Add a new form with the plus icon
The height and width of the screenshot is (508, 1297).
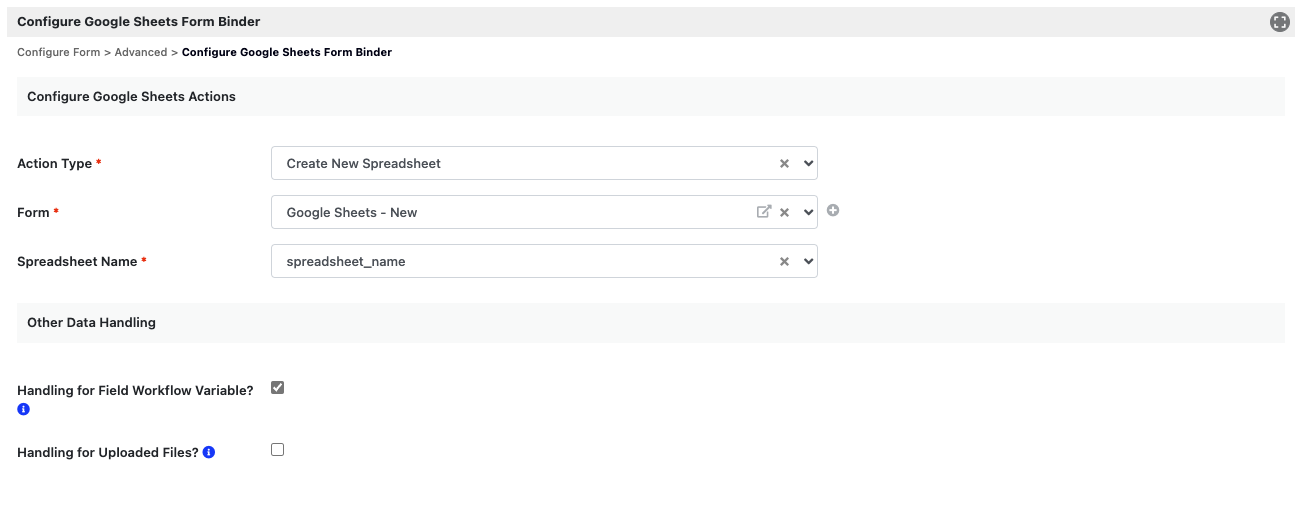(832, 211)
